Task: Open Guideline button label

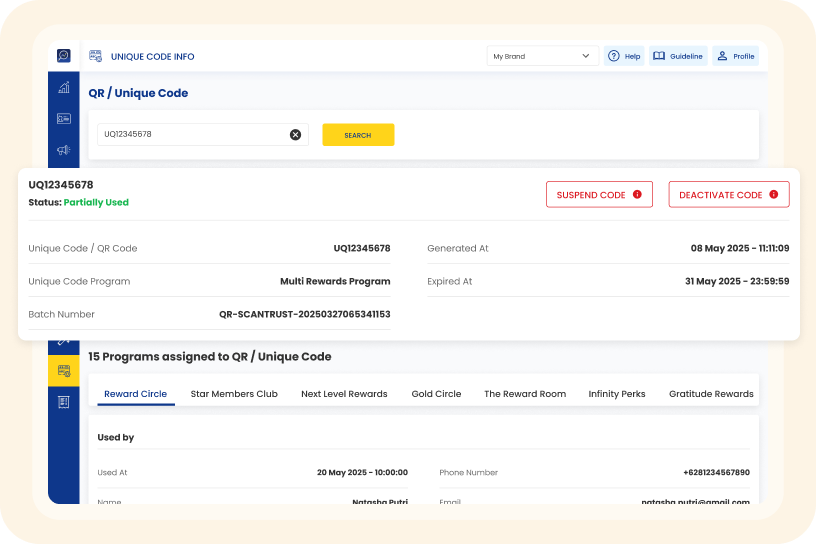Action: [686, 56]
